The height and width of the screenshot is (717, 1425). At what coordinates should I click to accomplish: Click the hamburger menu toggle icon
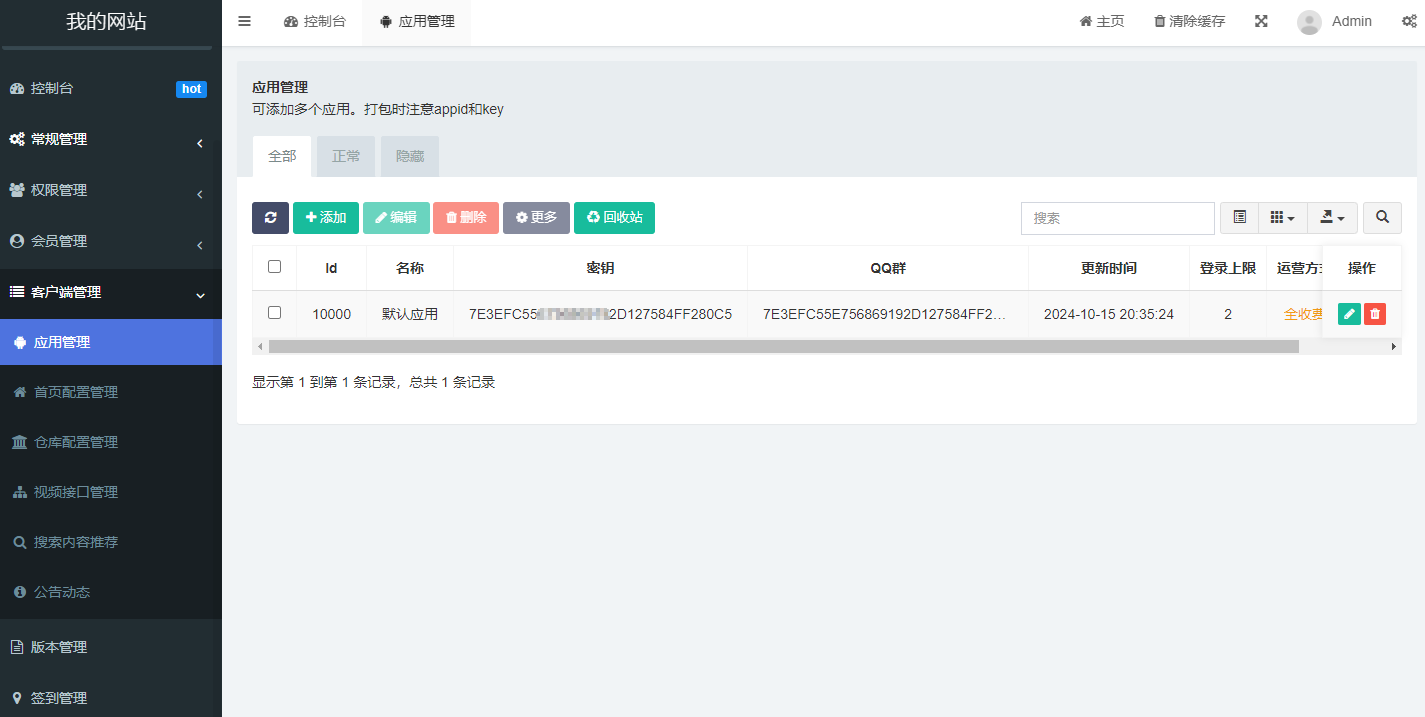pyautogui.click(x=244, y=20)
